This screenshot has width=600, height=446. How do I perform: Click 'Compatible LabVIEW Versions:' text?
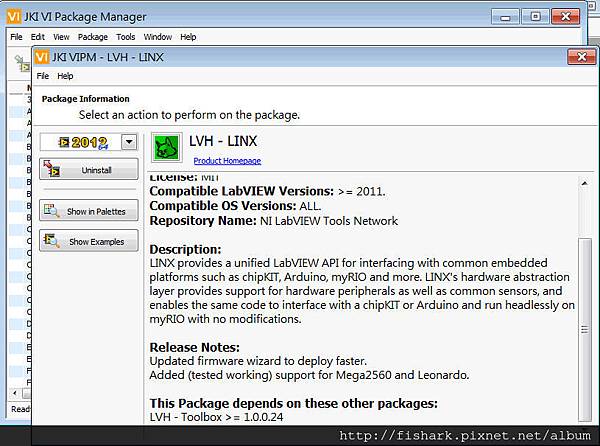pos(241,191)
